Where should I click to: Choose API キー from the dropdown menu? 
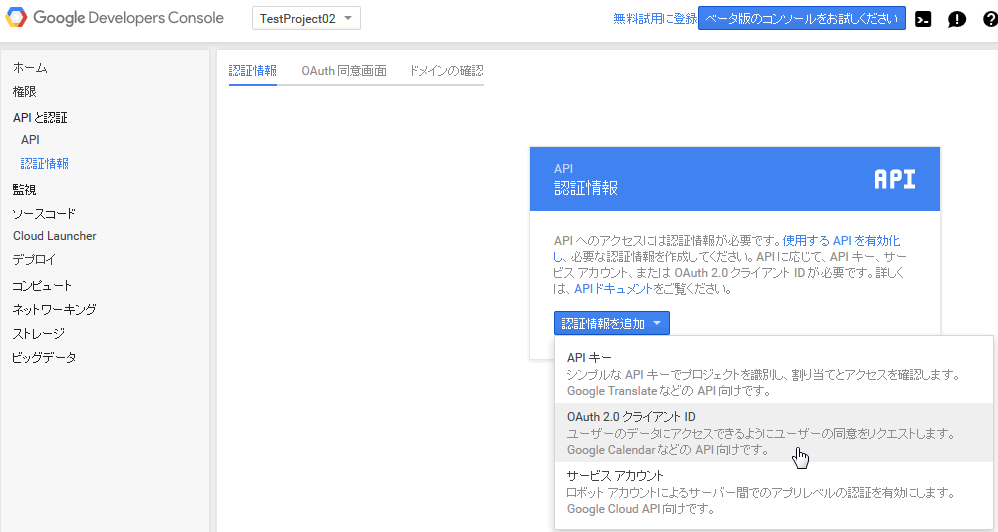pyautogui.click(x=773, y=374)
